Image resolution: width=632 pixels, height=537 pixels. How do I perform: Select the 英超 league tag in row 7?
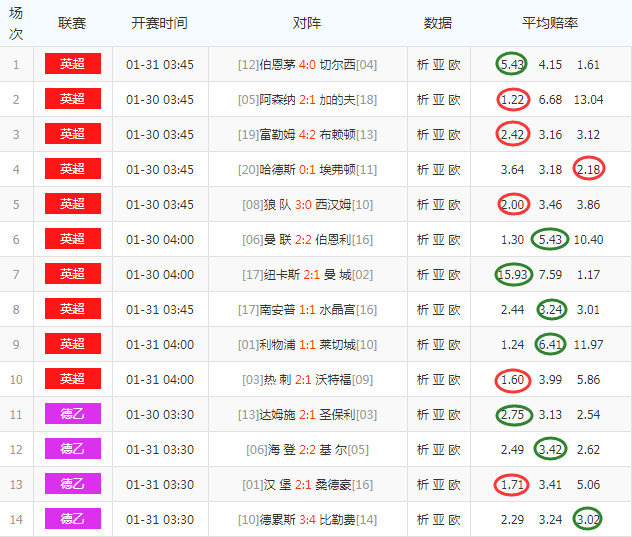[73, 274]
